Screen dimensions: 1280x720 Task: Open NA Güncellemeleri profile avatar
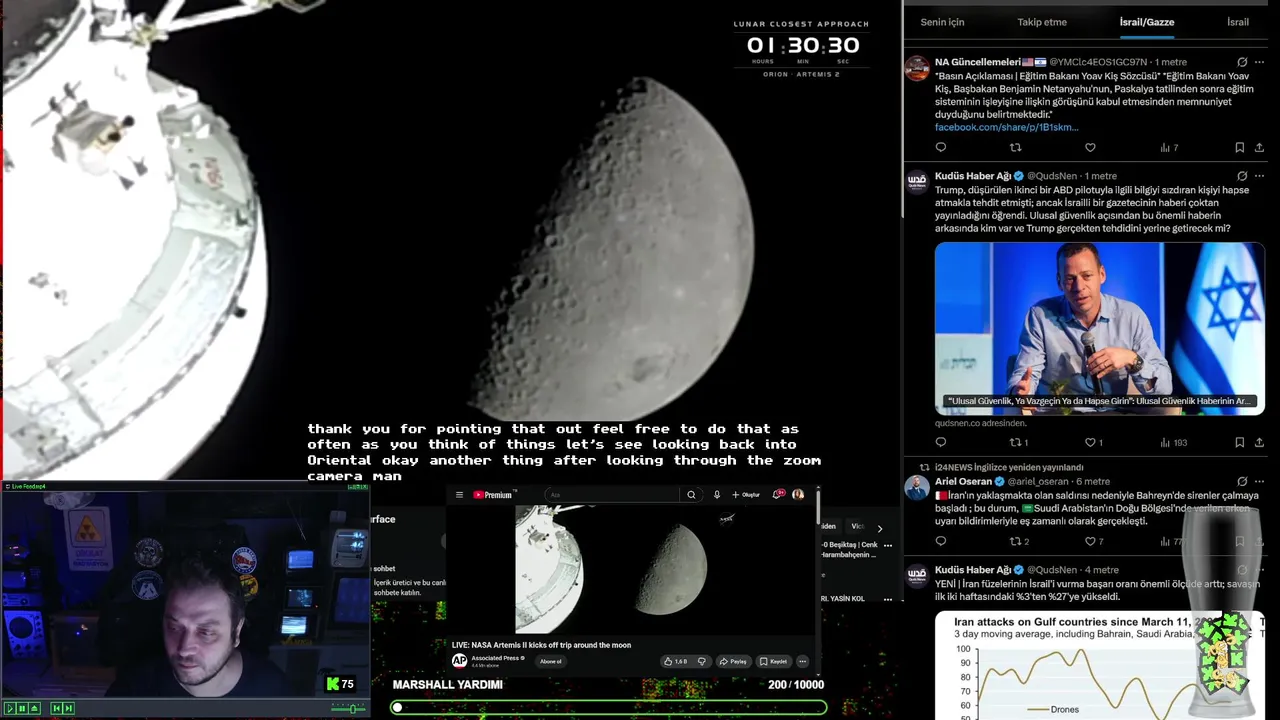coord(917,68)
